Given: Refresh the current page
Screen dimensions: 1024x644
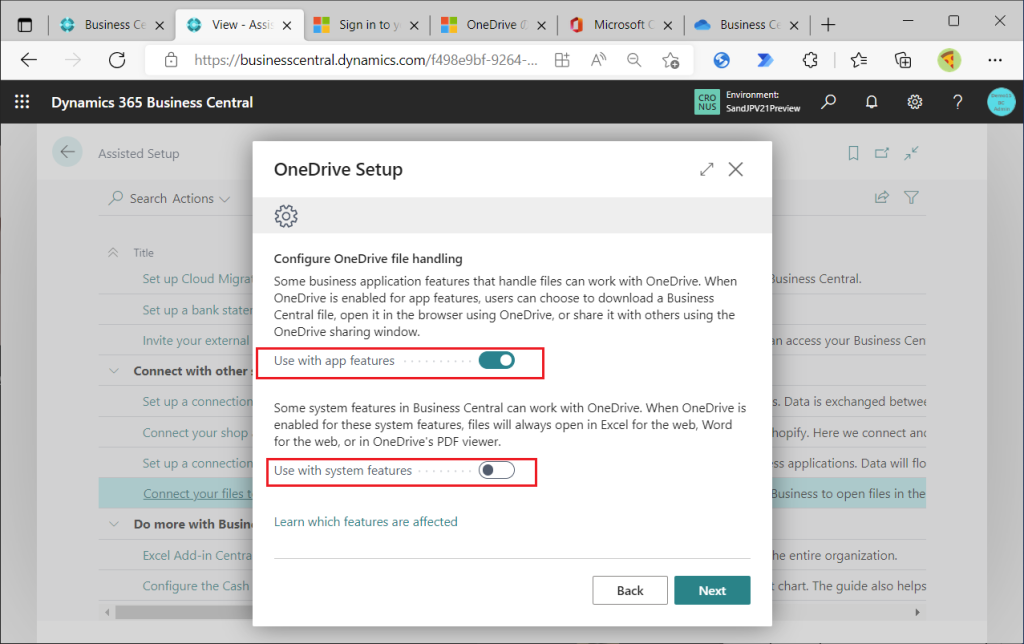Looking at the screenshot, I should pos(117,60).
